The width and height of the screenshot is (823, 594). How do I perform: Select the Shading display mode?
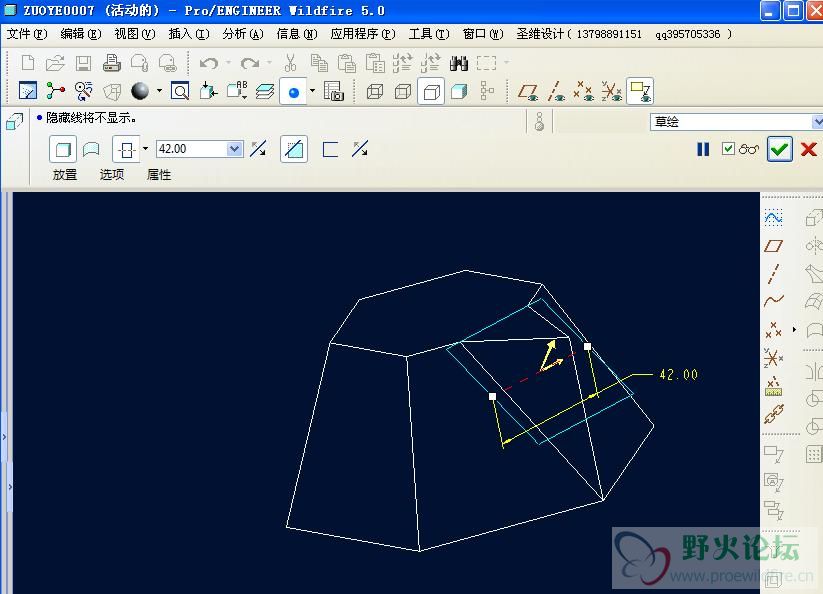tap(459, 91)
